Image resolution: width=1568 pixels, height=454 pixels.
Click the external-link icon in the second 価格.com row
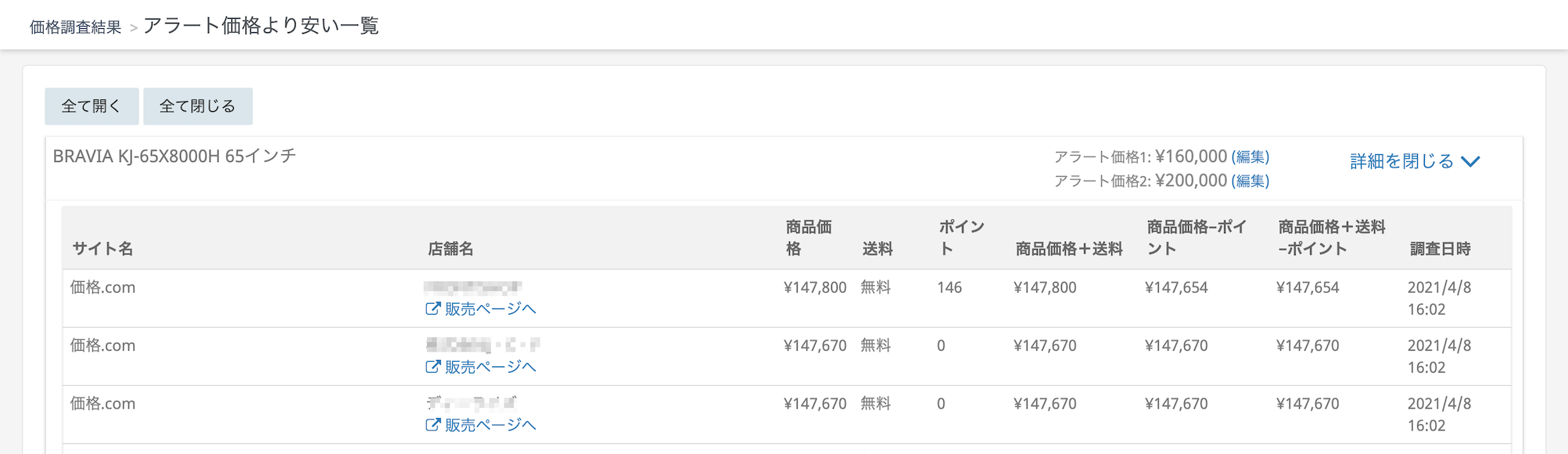click(x=432, y=367)
